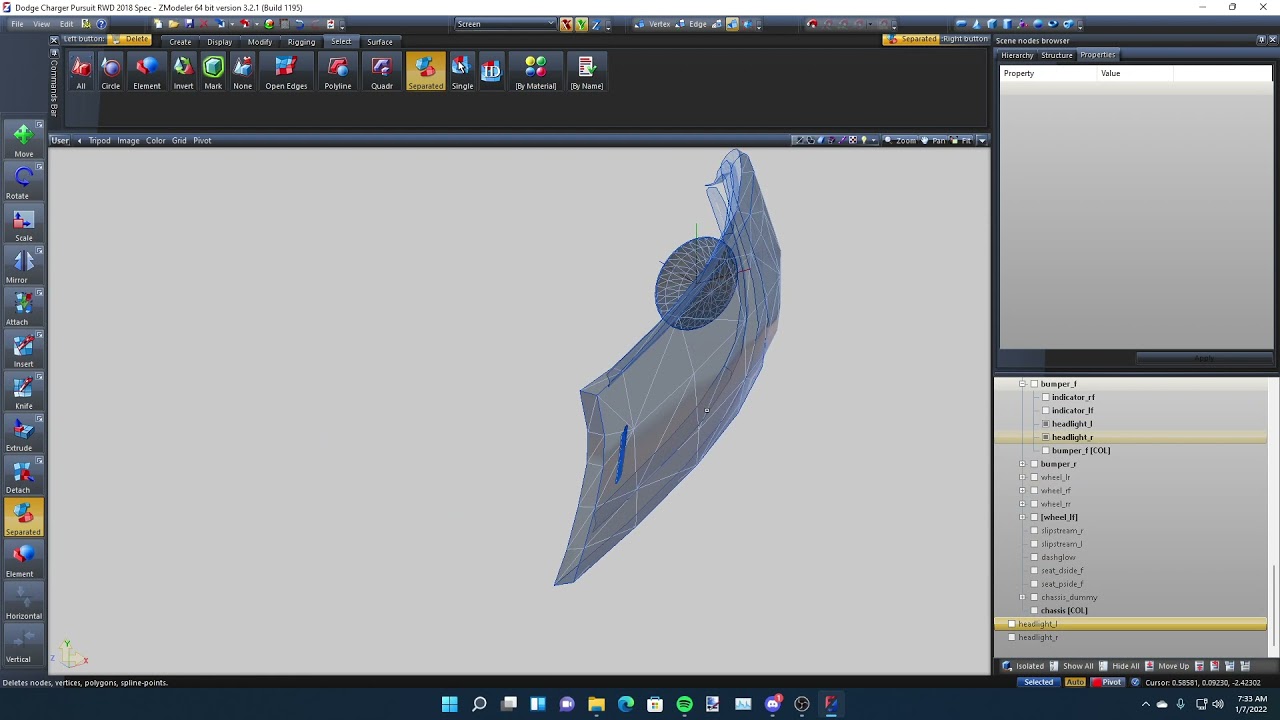The height and width of the screenshot is (720, 1280).
Task: Toggle the Auto mode in status bar
Action: pyautogui.click(x=1075, y=682)
